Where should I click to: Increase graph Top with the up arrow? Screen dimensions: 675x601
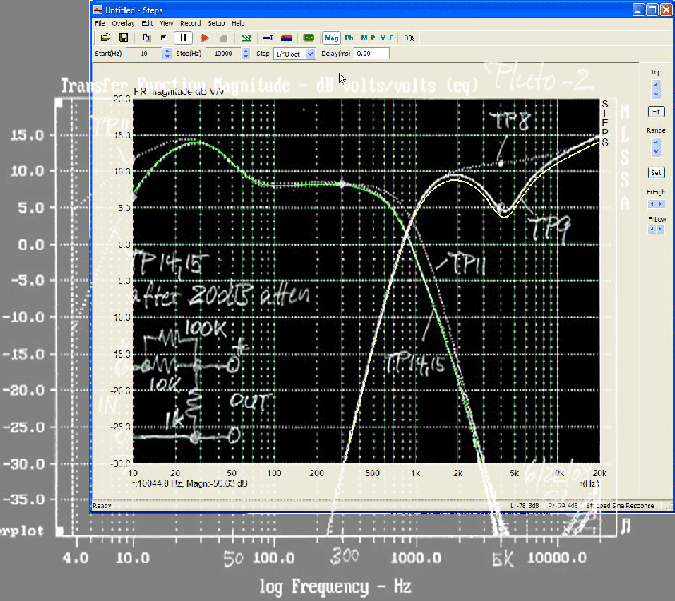656,84
